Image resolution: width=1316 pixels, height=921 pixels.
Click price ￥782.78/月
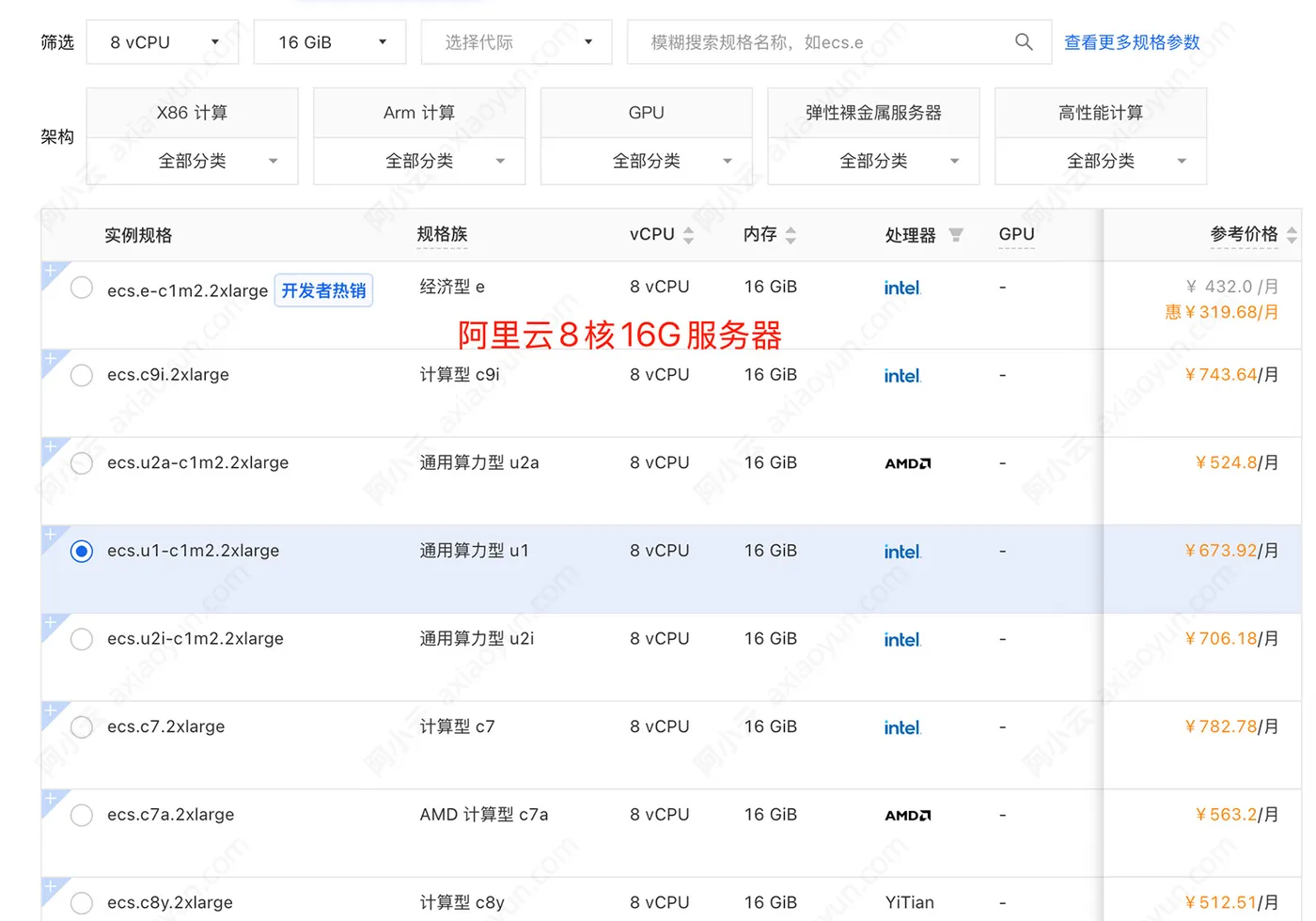coord(1231,726)
